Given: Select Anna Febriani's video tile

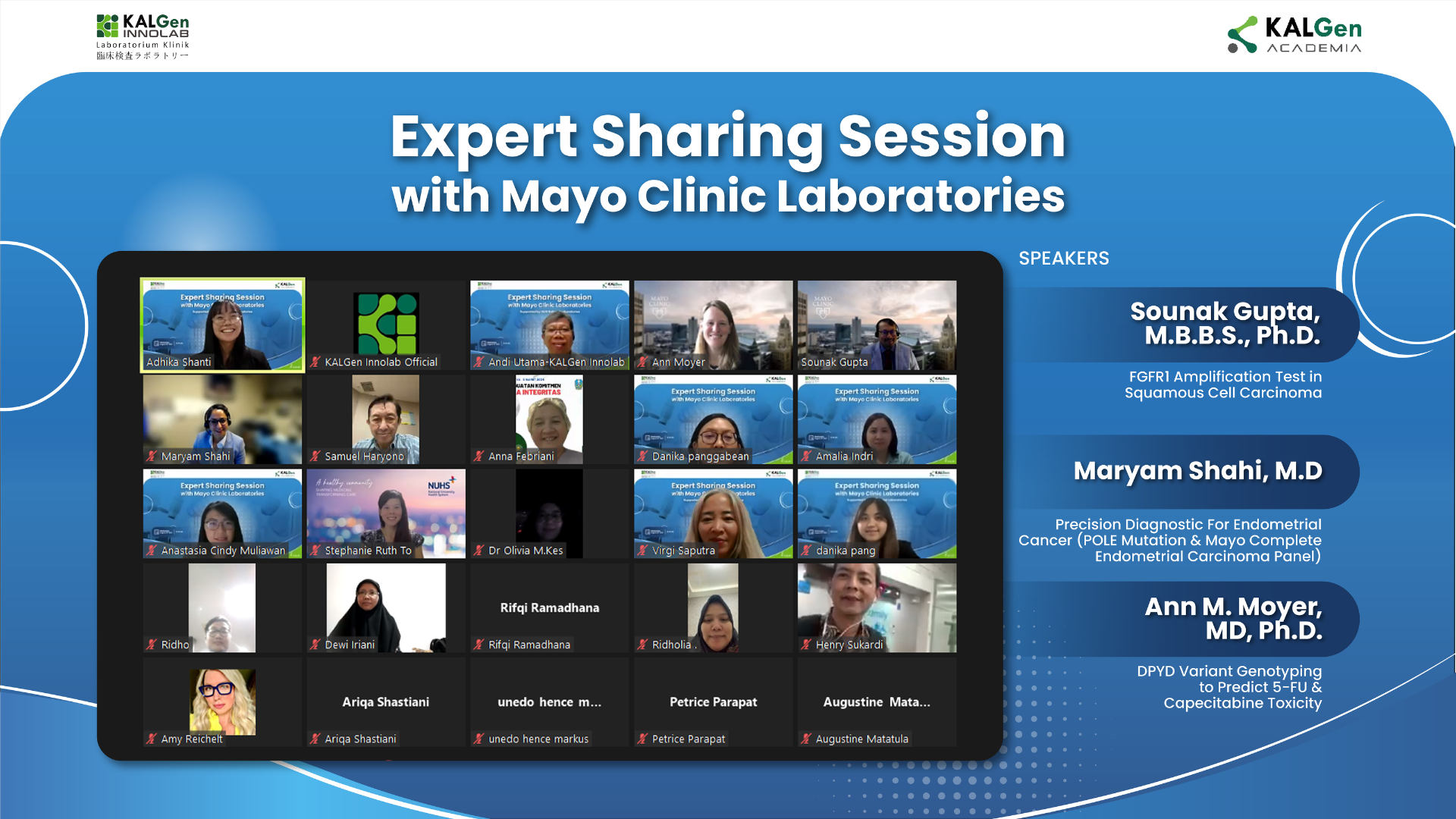Looking at the screenshot, I should [x=550, y=419].
